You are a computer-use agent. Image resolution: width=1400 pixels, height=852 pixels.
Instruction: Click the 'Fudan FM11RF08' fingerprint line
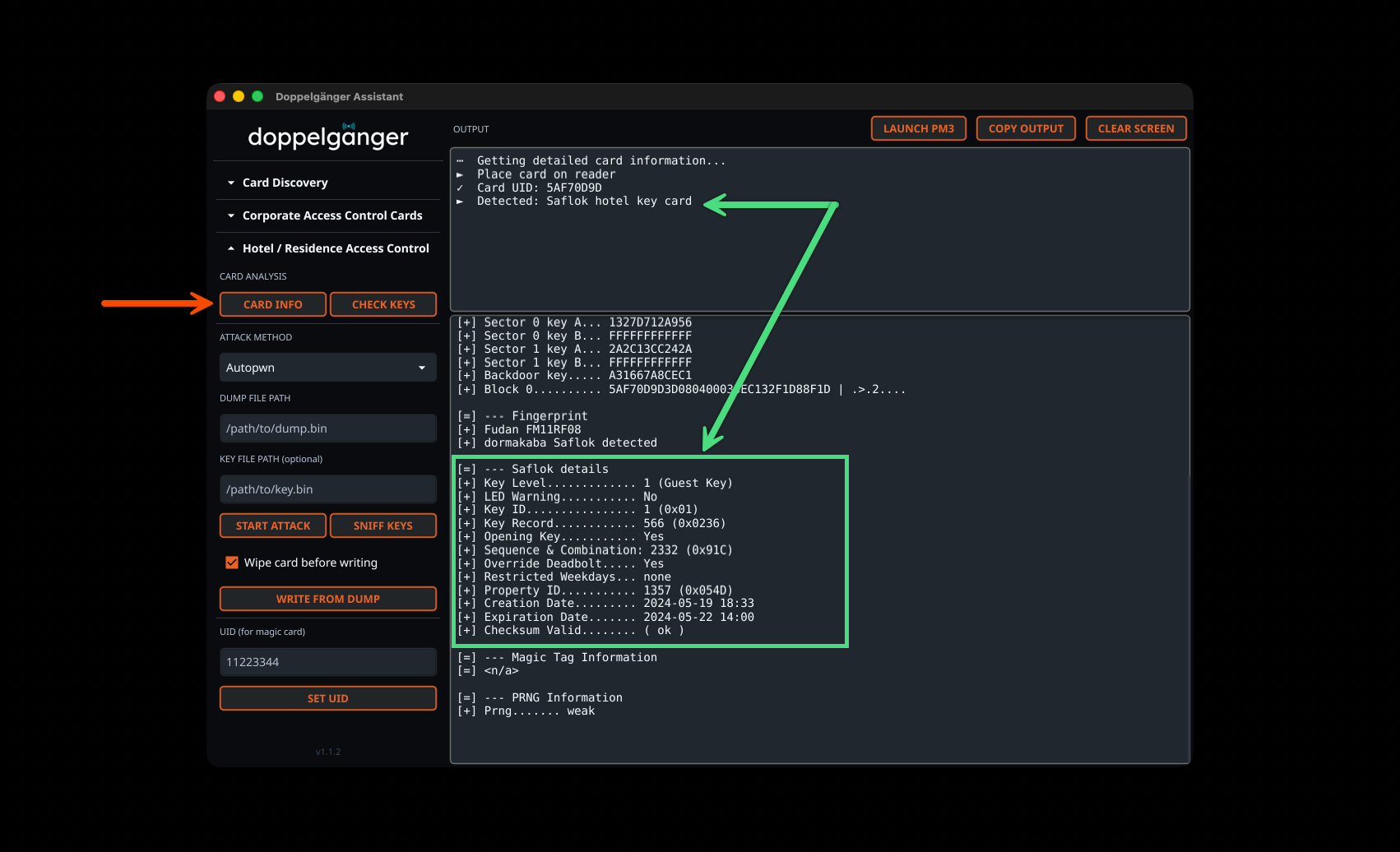[519, 429]
